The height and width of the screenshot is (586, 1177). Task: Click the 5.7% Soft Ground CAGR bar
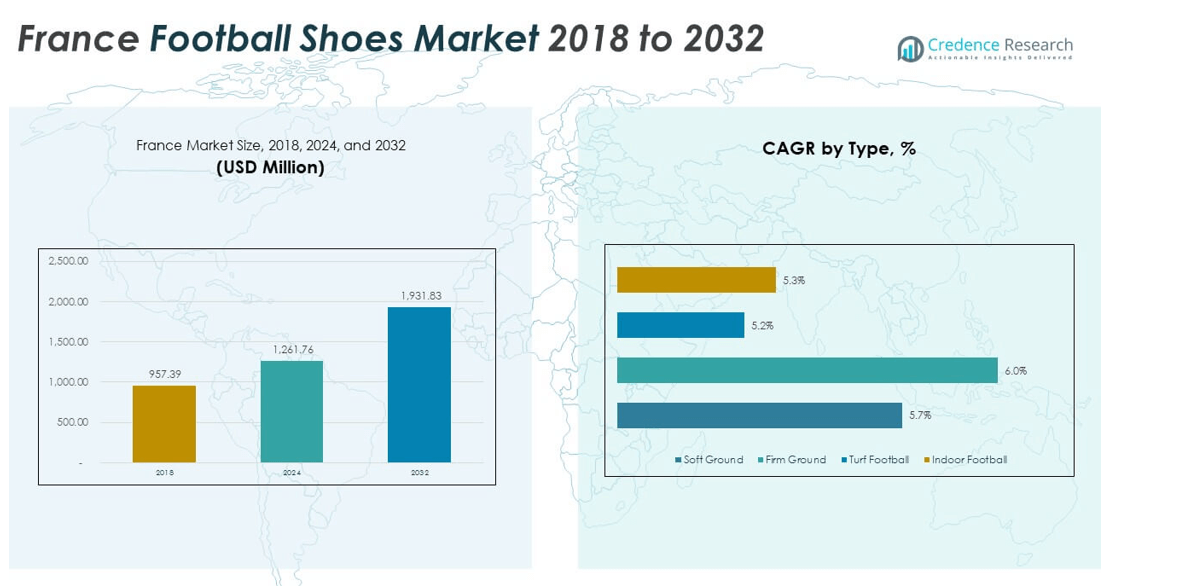[759, 415]
